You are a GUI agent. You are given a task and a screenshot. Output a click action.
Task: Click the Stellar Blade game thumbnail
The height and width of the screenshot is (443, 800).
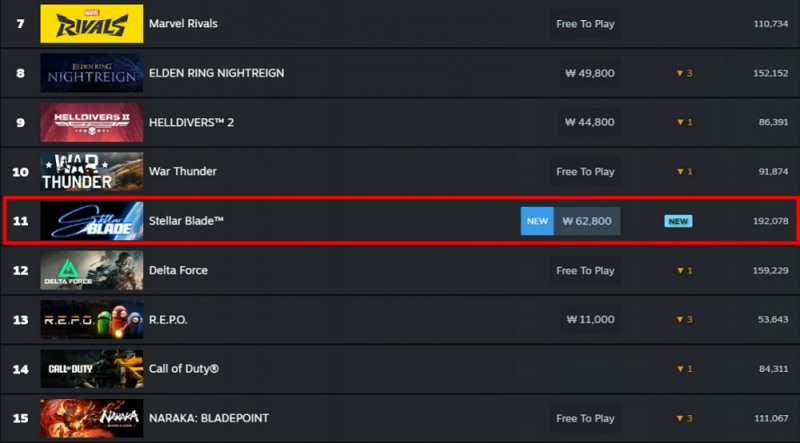click(x=91, y=221)
